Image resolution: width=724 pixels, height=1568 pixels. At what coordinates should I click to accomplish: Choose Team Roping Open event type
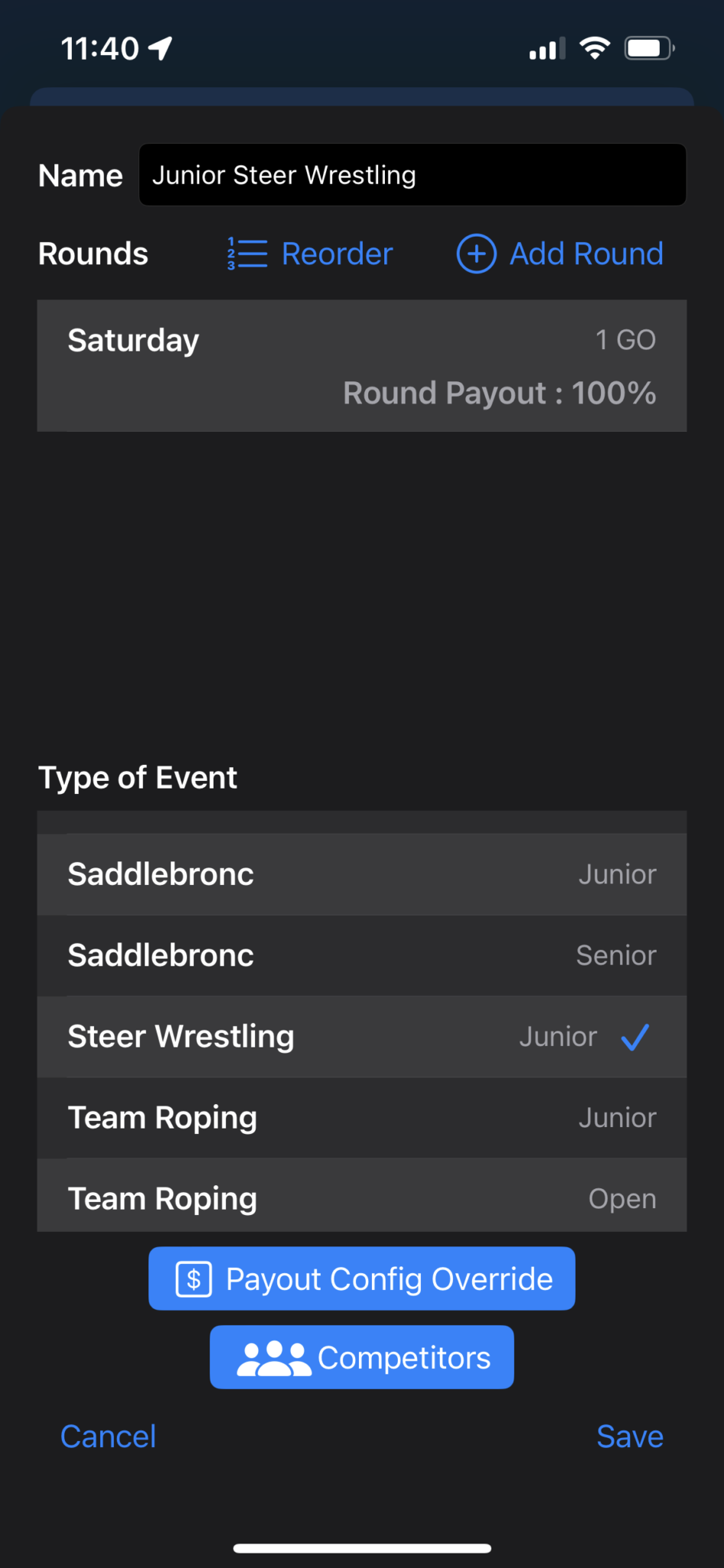tap(361, 1197)
